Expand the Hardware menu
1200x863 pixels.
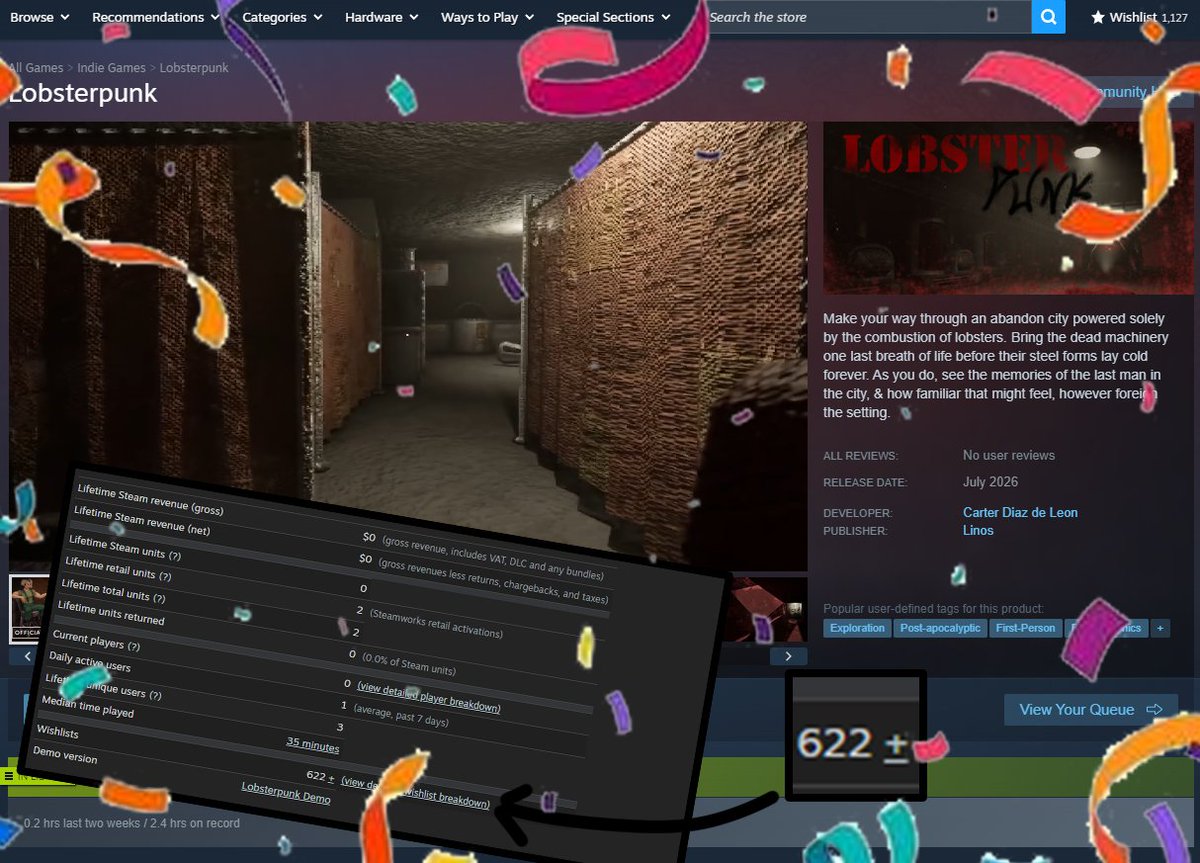[x=382, y=17]
